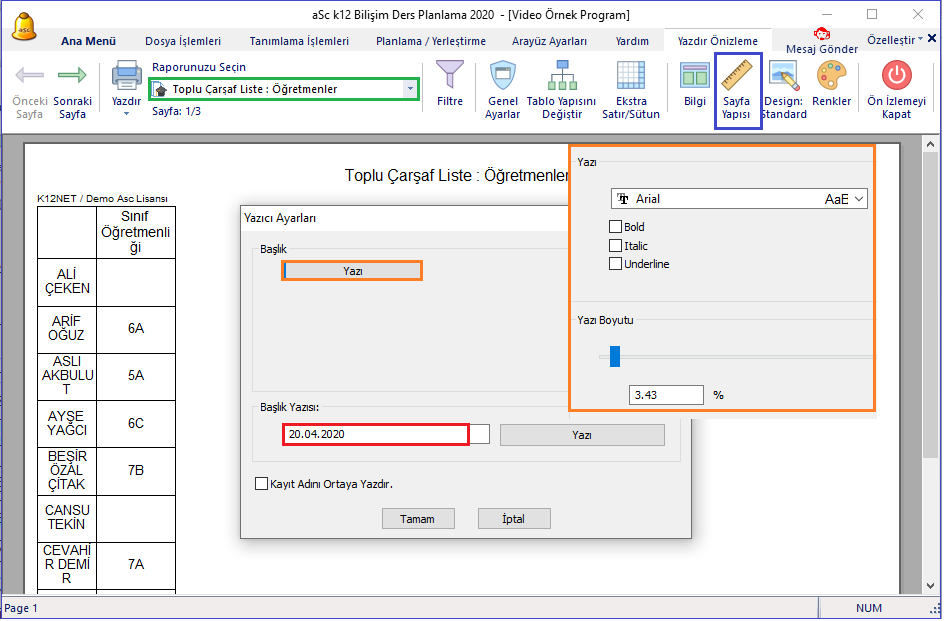Screen dimensions: 944x621
Task: Click the 3.43 font size percent field
Action: pyautogui.click(x=666, y=395)
